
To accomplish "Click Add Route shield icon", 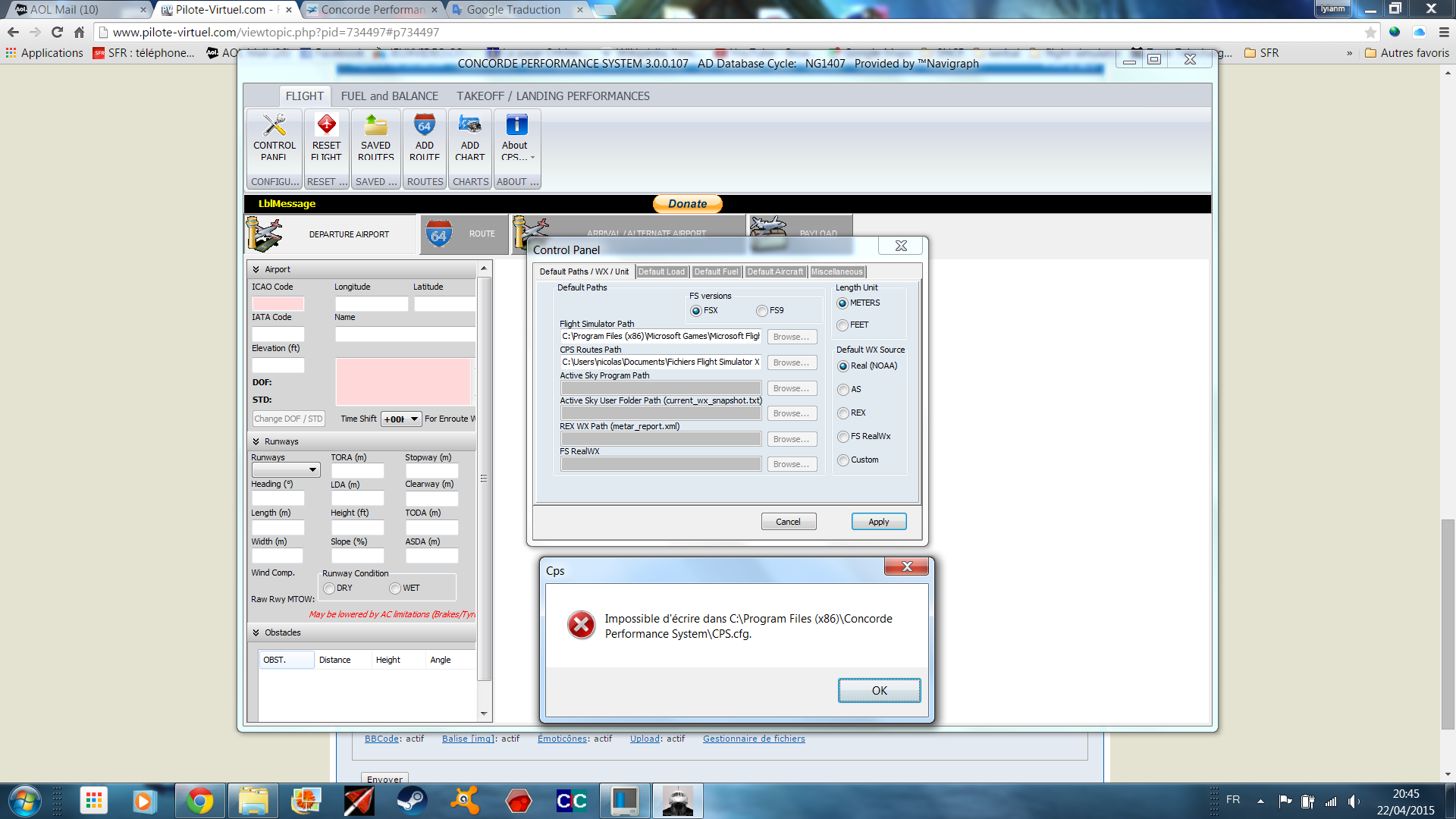I will 424,124.
